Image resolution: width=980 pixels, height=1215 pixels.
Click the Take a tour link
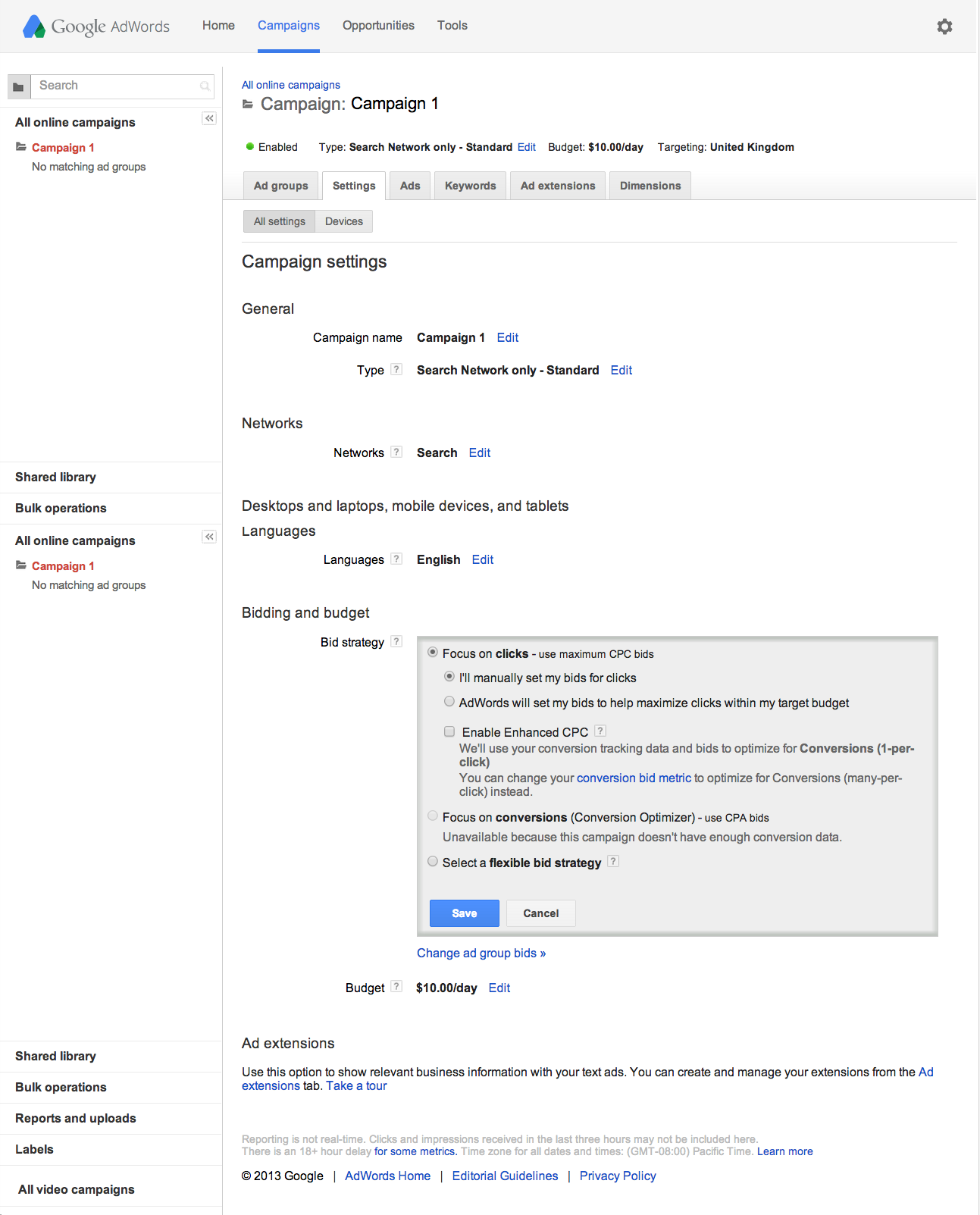356,1085
